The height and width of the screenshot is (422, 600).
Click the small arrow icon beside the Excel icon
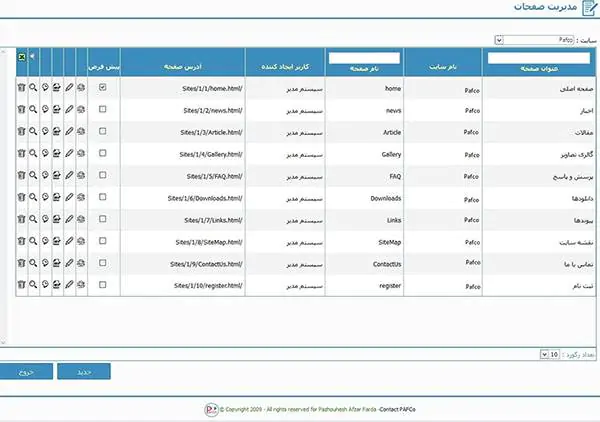(33, 57)
